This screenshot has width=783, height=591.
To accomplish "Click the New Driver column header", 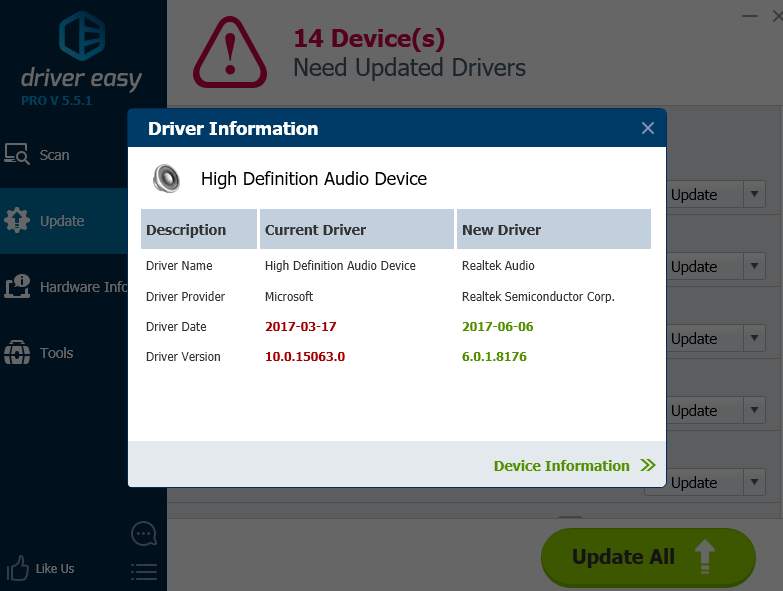I will (554, 229).
